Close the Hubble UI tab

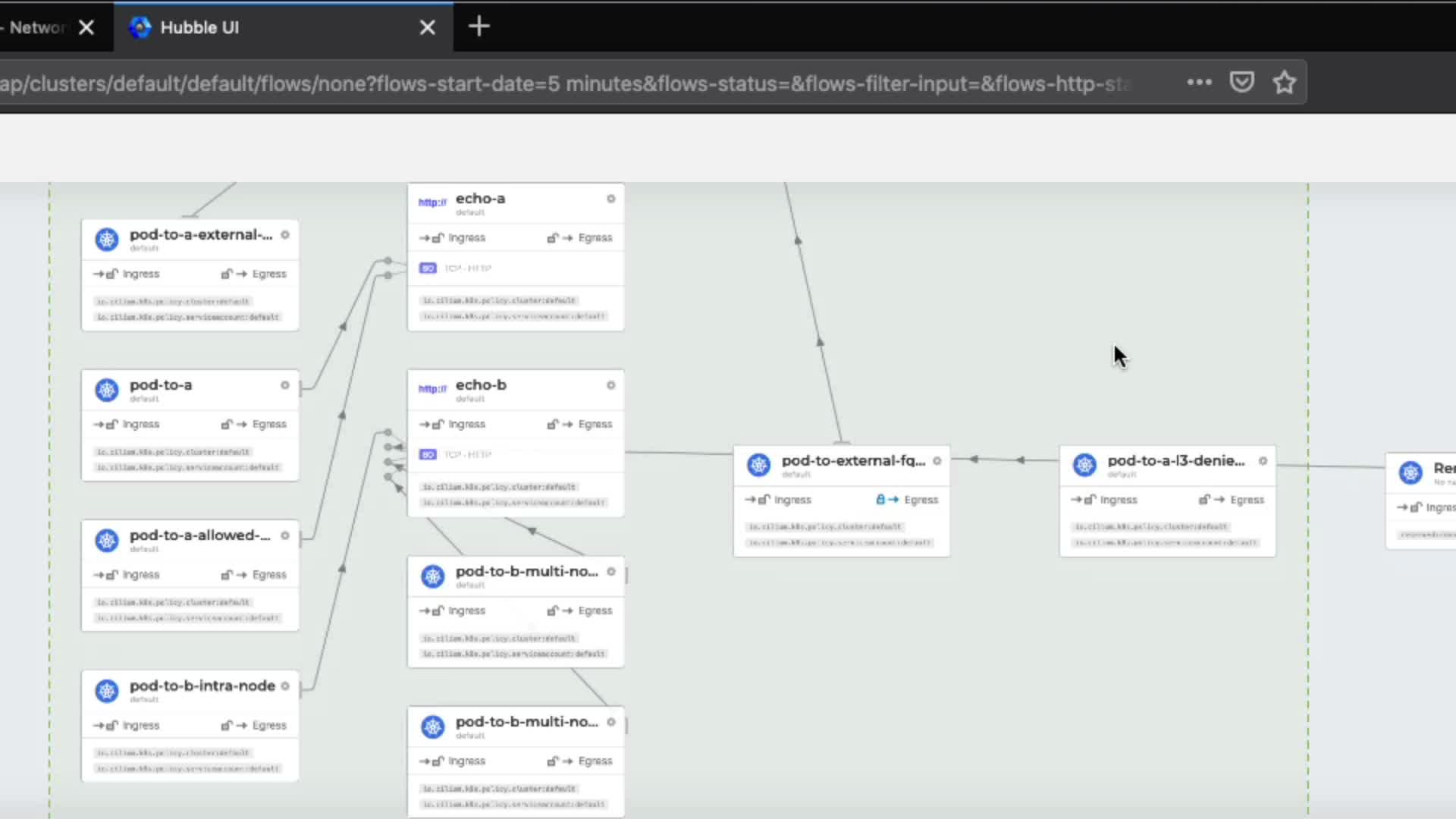coord(428,28)
